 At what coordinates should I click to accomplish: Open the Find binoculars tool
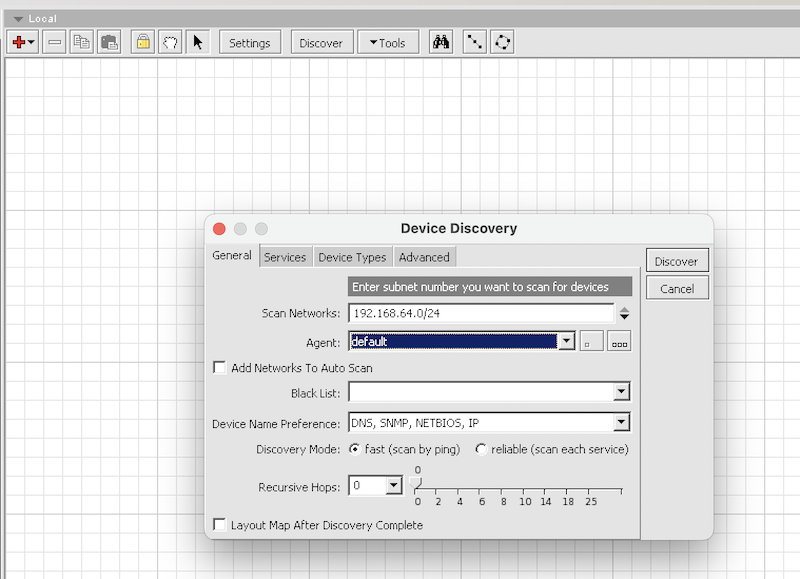(x=440, y=42)
